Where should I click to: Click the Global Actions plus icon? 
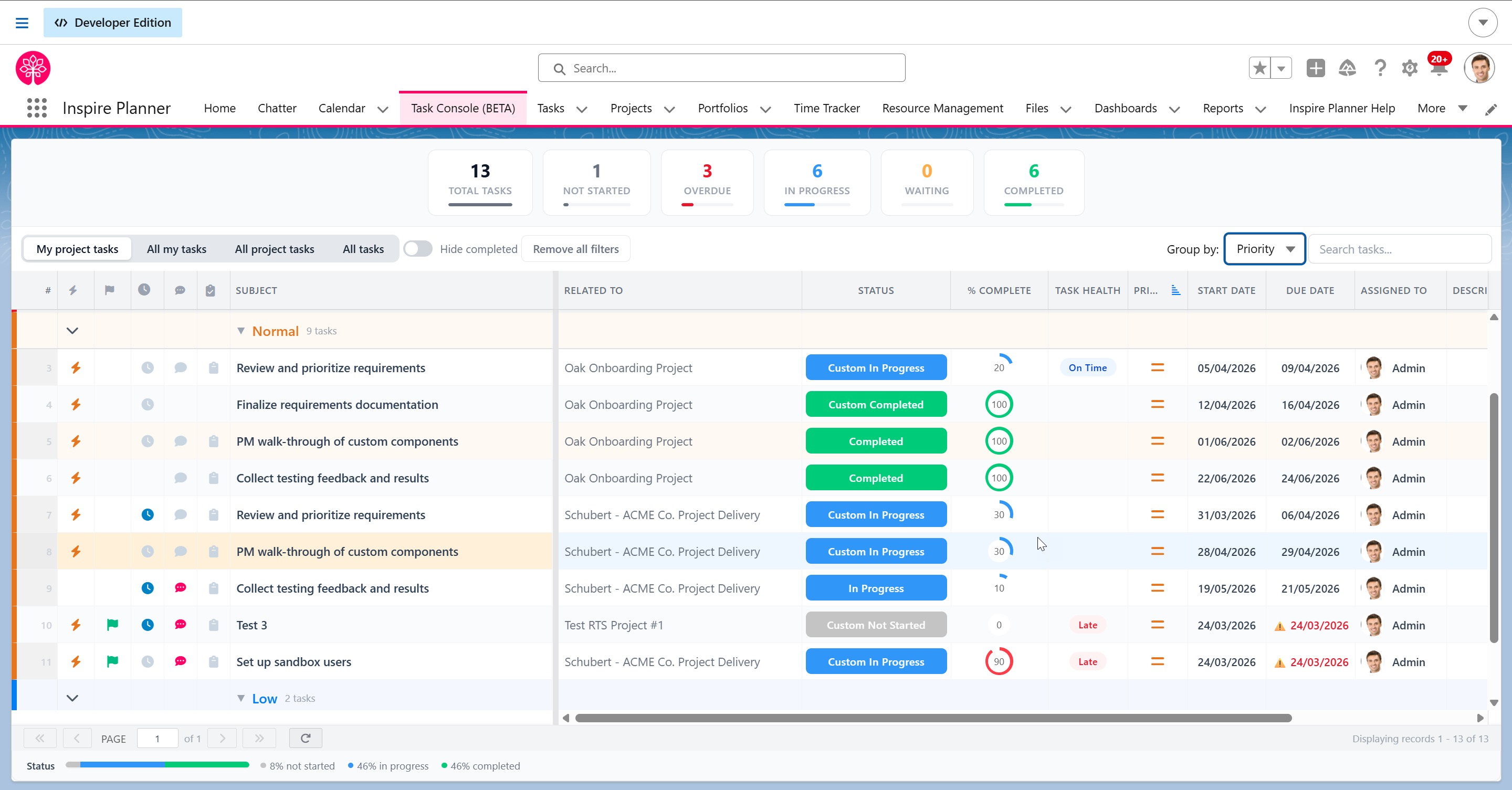pos(1315,68)
